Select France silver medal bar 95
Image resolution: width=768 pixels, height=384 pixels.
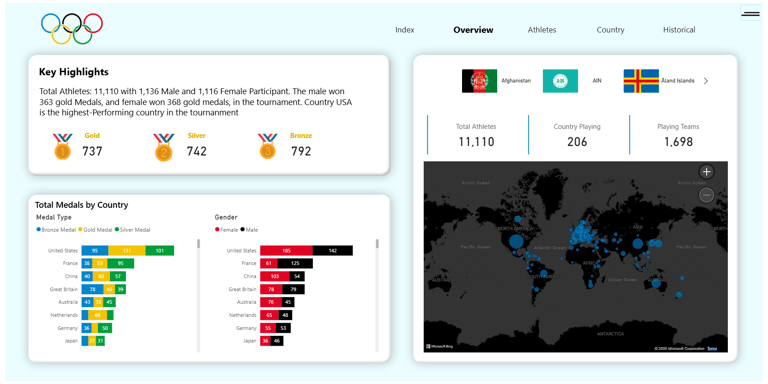click(120, 264)
